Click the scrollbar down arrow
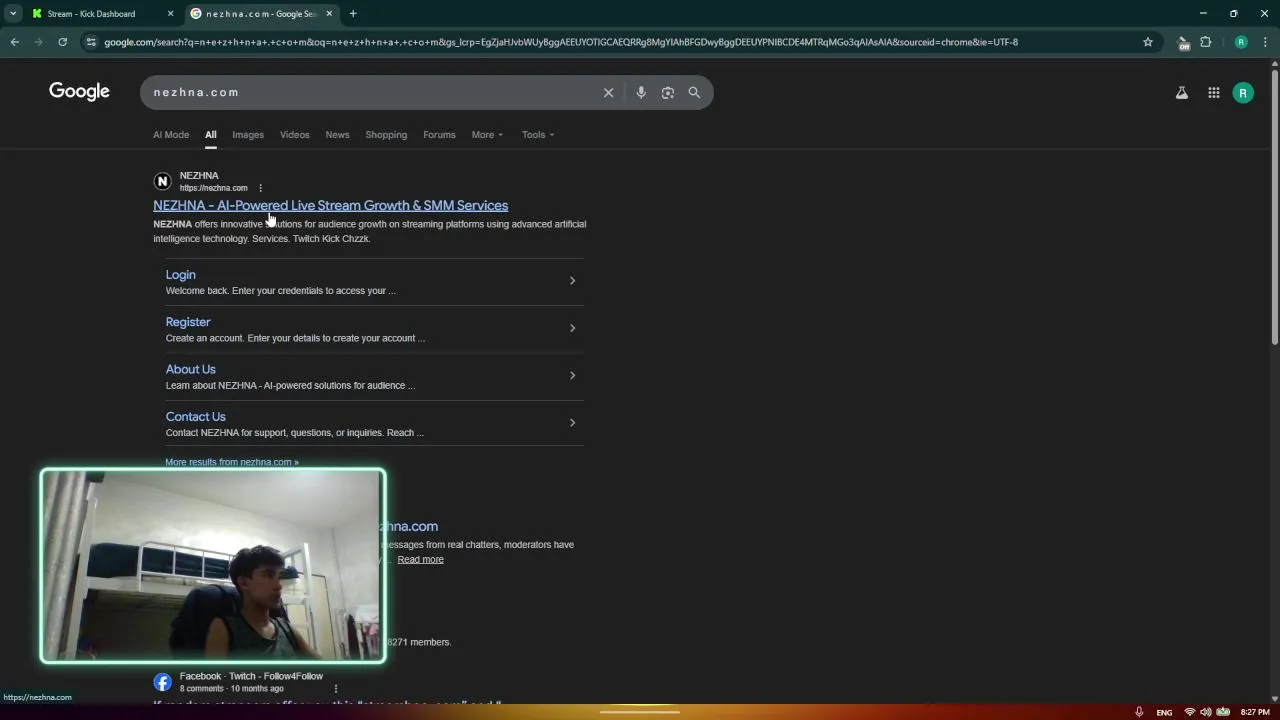The width and height of the screenshot is (1280, 720). point(1274,699)
